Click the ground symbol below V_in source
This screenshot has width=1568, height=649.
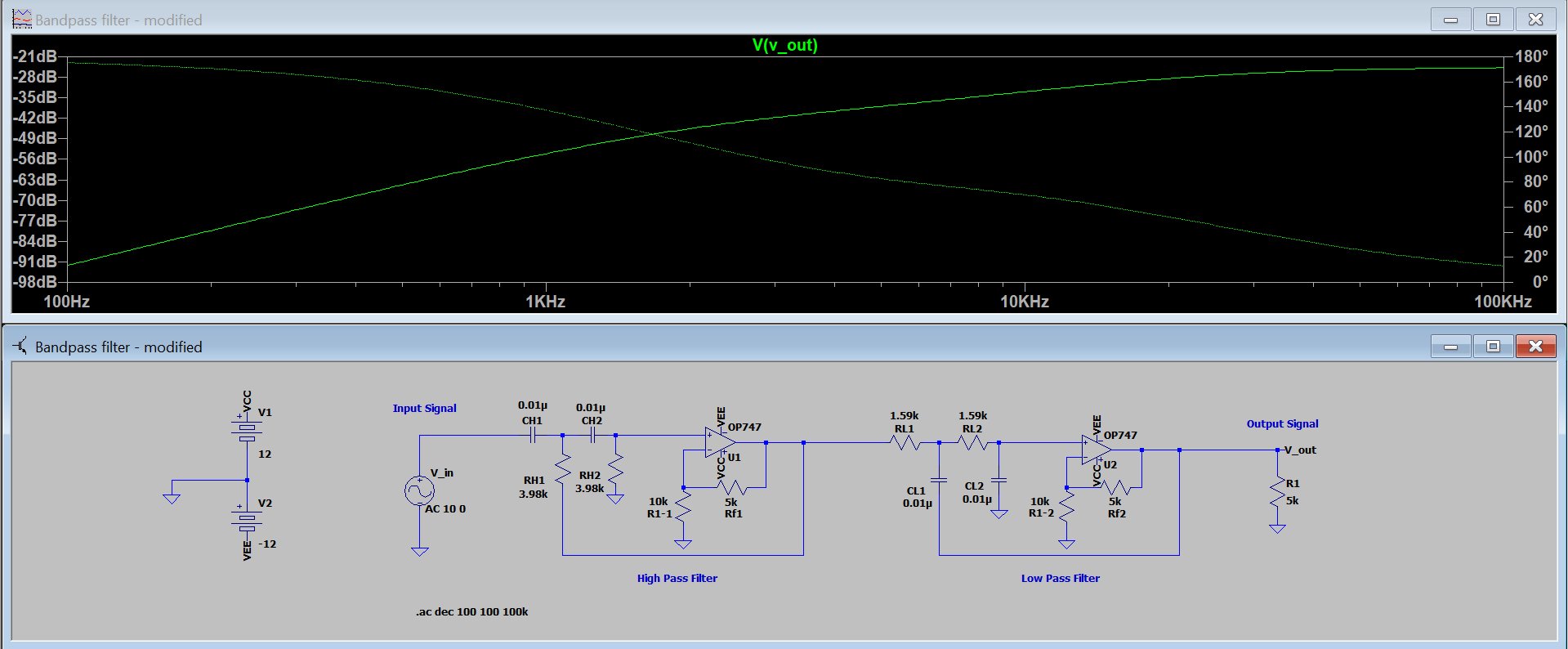point(419,552)
